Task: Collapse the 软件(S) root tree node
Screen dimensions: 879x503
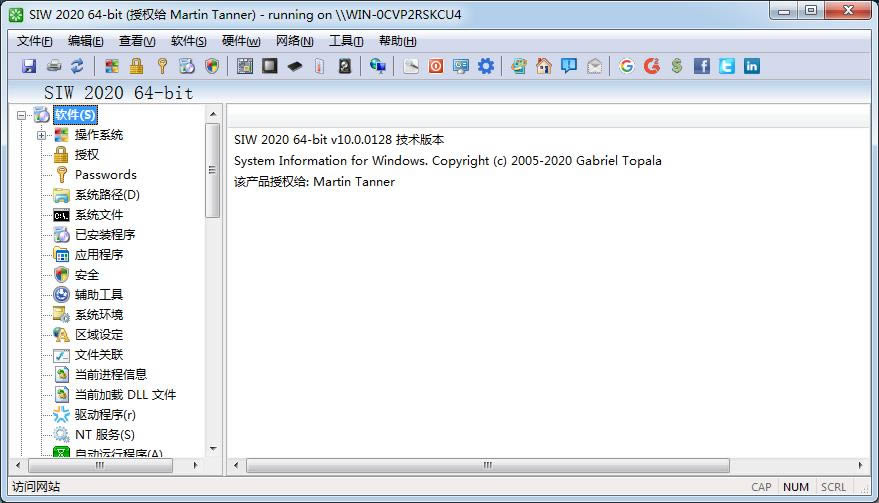Action: point(21,115)
